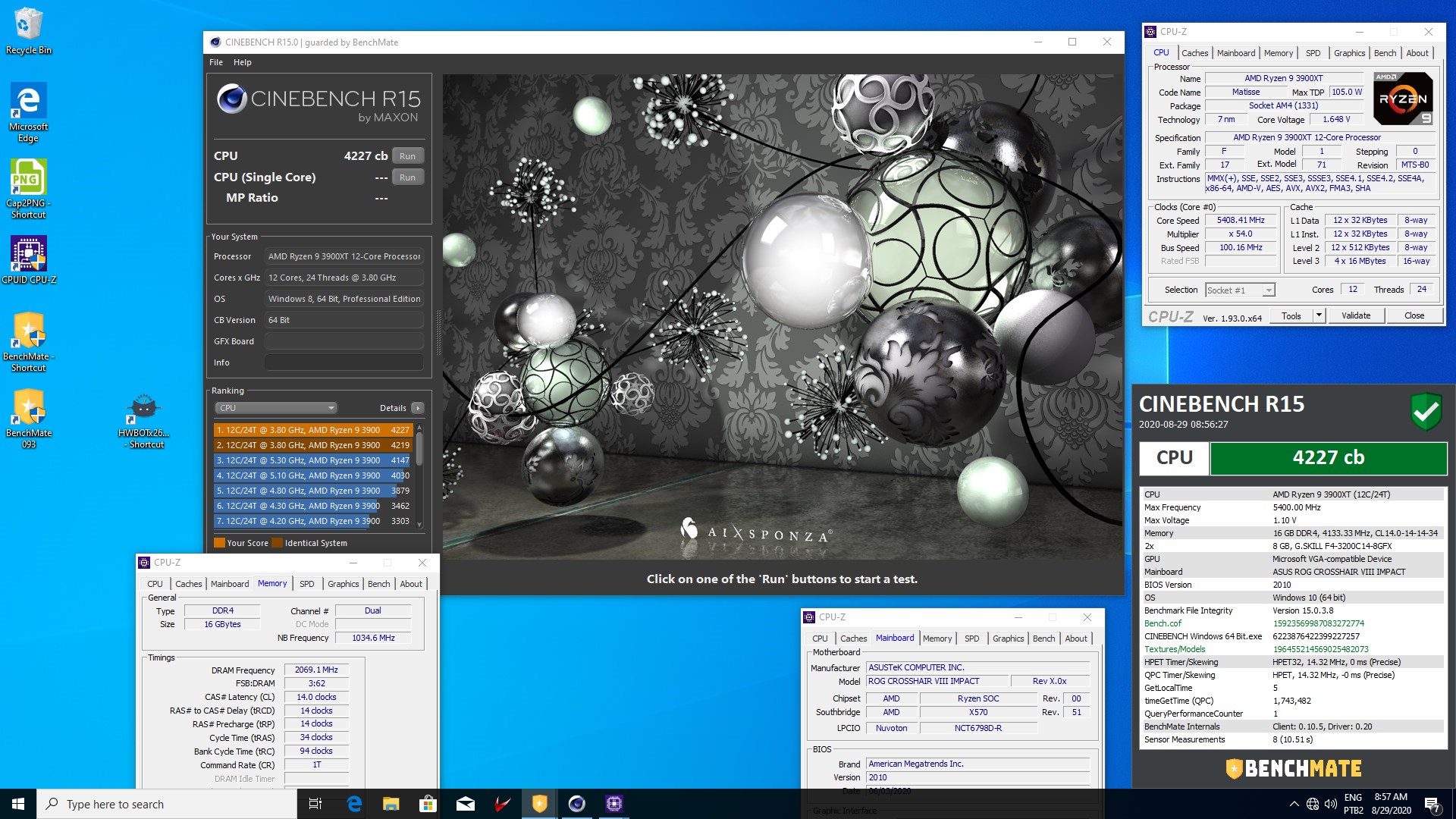Viewport: 1456px width, 819px height.
Task: Open the CPU ranking dropdown
Action: coord(276,408)
